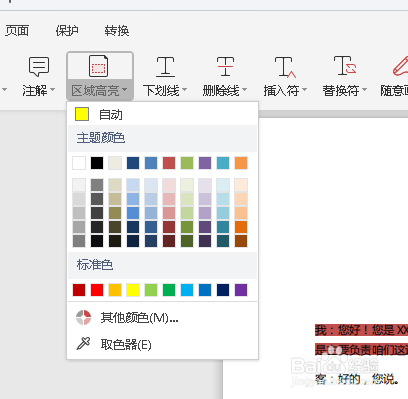This screenshot has width=408, height=399.
Task: Expand the 下划线 dropdown arrow
Action: coord(184,90)
